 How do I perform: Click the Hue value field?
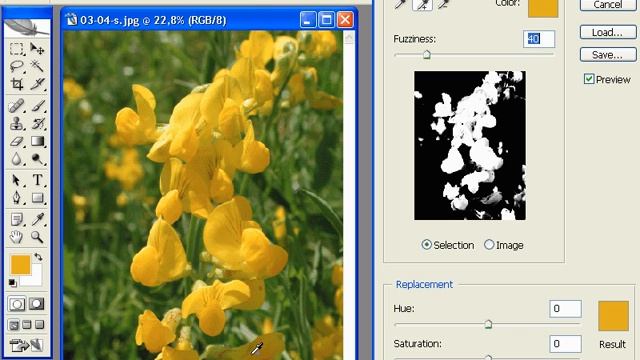[x=565, y=309]
